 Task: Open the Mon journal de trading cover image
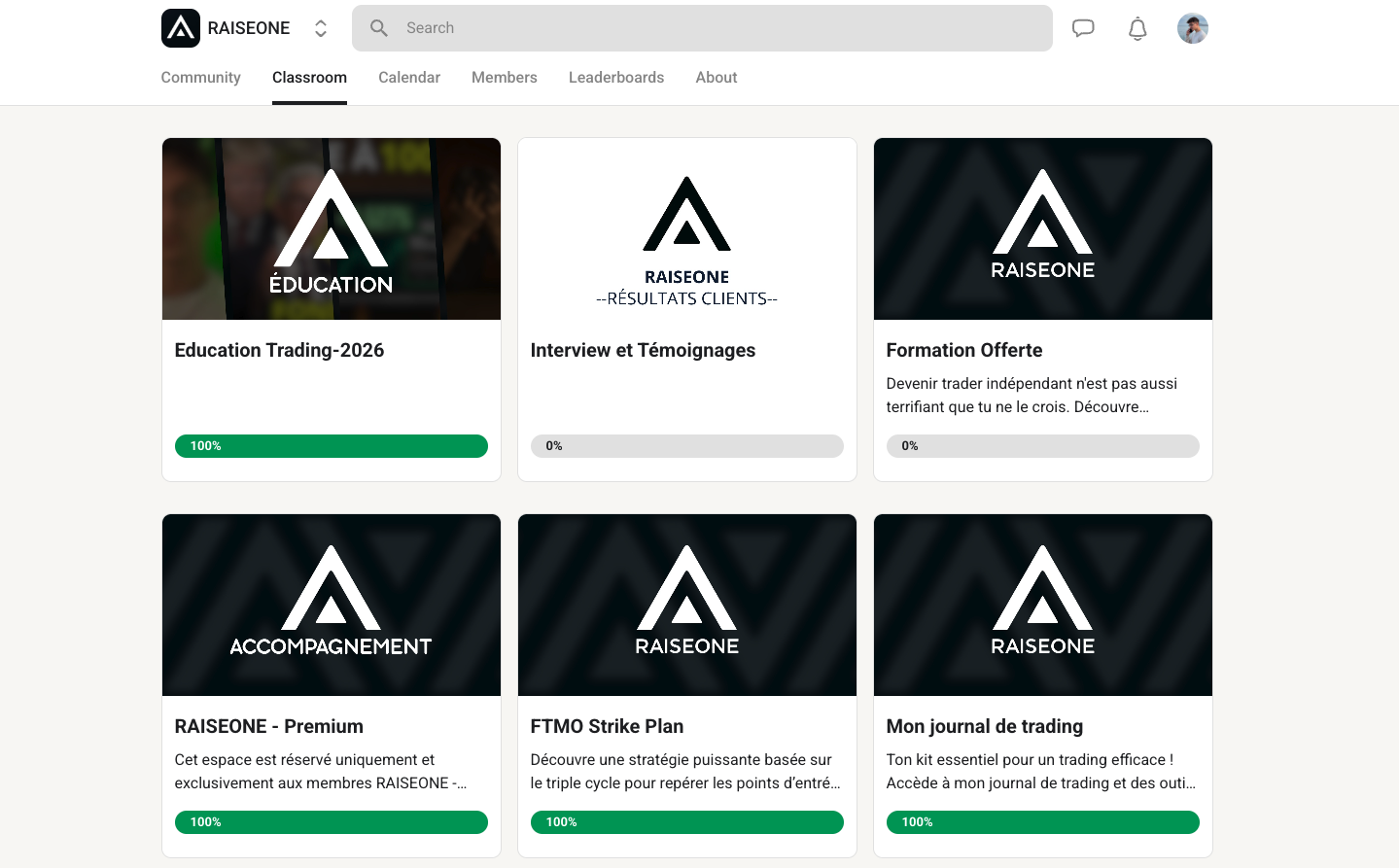(1043, 605)
